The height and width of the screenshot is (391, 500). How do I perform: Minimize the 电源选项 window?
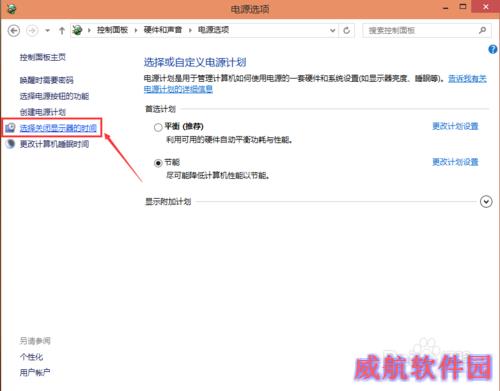446,7
